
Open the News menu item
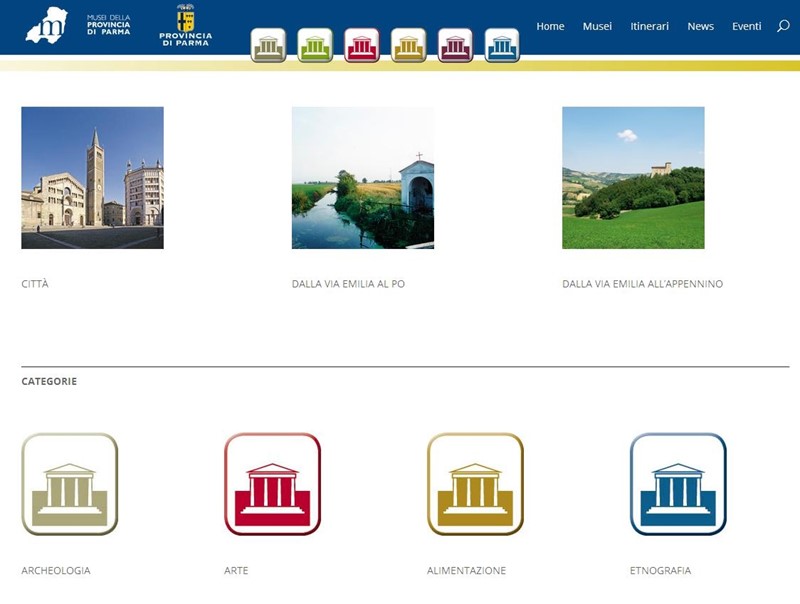(700, 26)
